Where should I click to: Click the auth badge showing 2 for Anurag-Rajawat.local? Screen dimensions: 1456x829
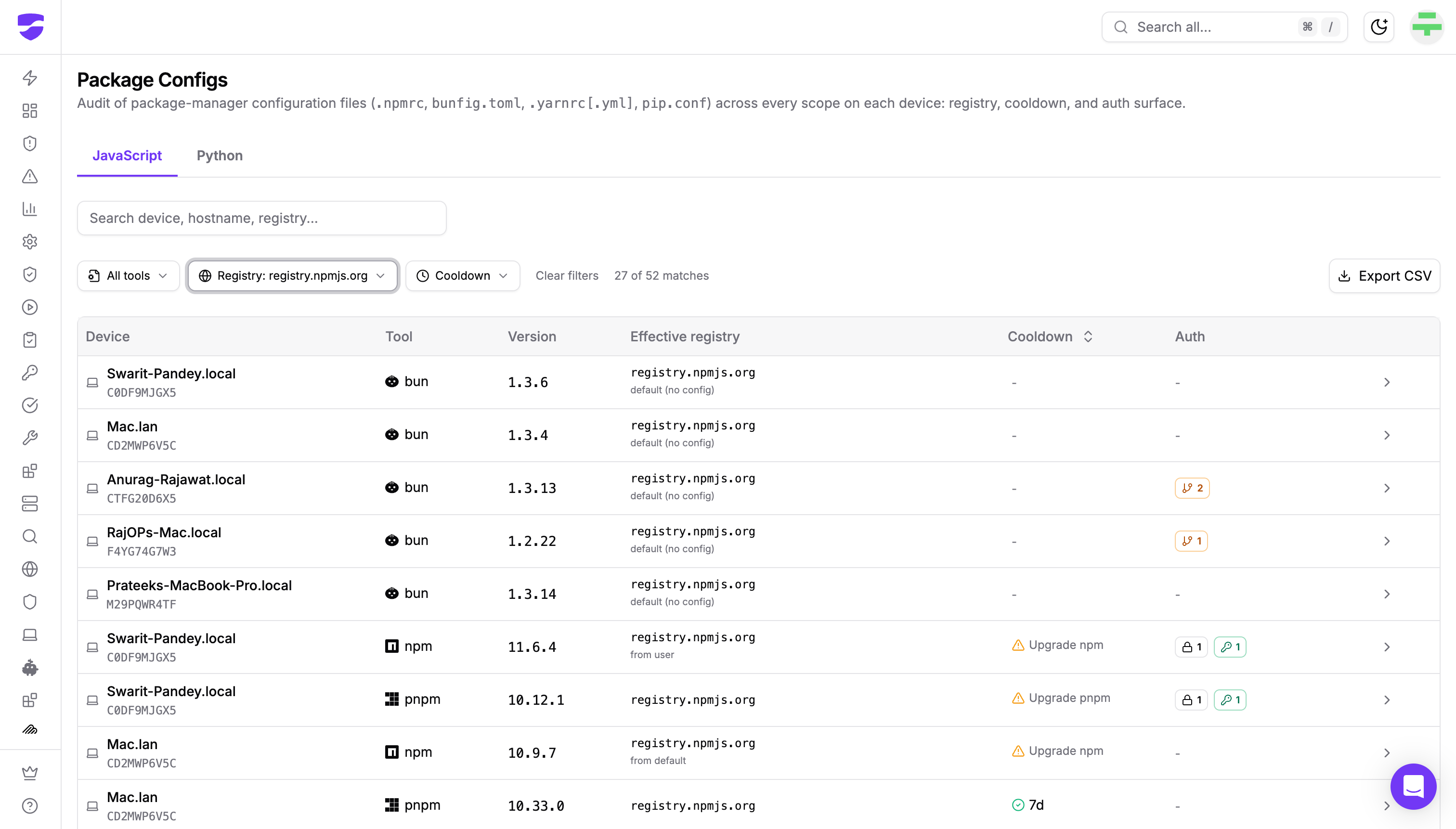coord(1192,488)
